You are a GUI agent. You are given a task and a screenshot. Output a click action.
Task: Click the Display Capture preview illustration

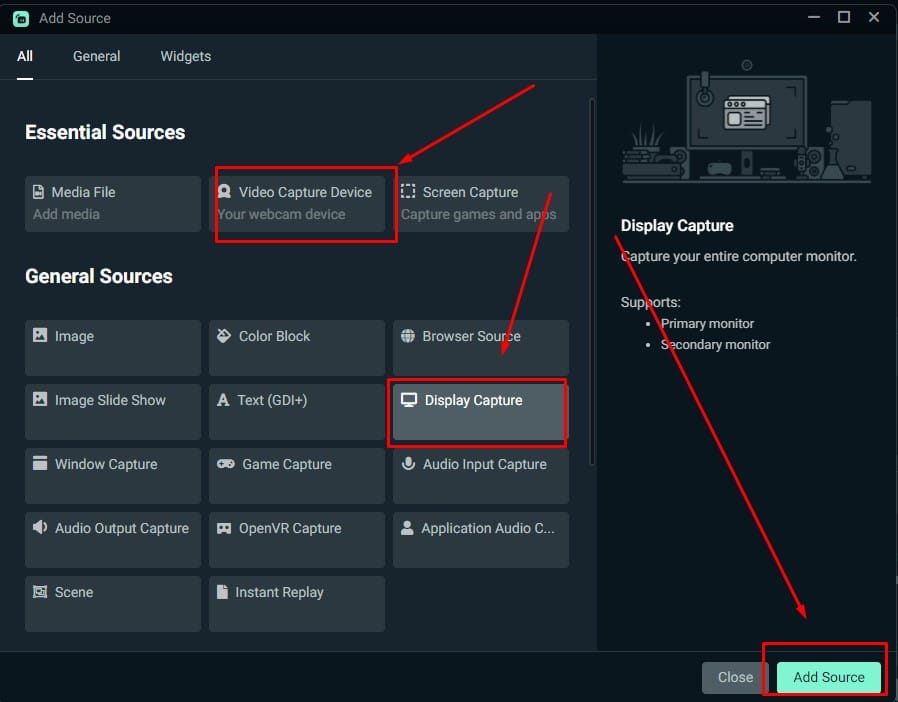[747, 123]
